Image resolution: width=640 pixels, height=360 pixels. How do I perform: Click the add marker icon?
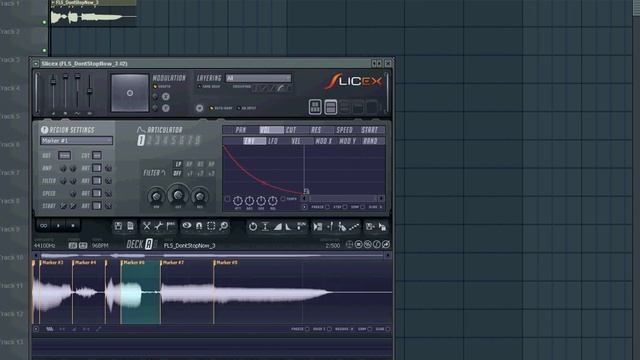(330, 227)
